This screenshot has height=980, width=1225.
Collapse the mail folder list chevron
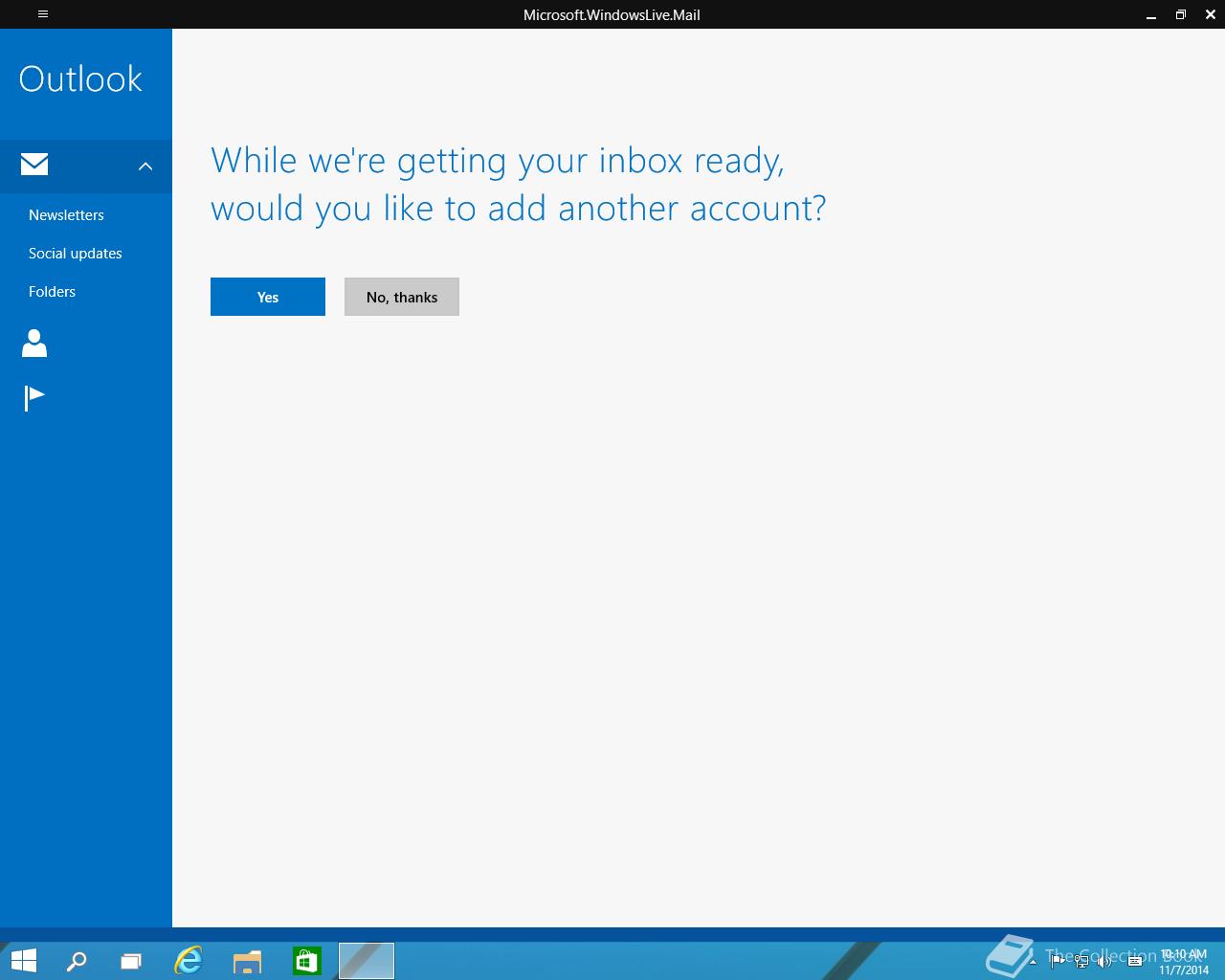point(145,167)
